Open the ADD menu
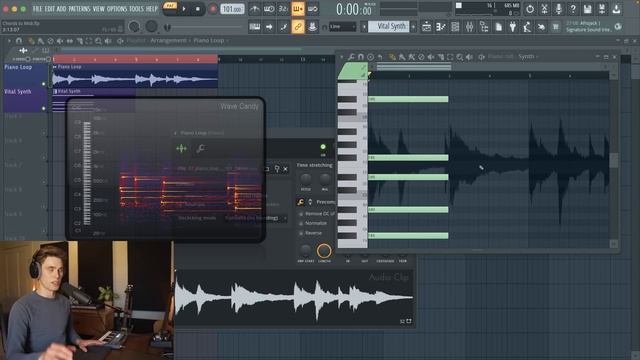Viewport: 640px width, 360px height. (61, 9)
